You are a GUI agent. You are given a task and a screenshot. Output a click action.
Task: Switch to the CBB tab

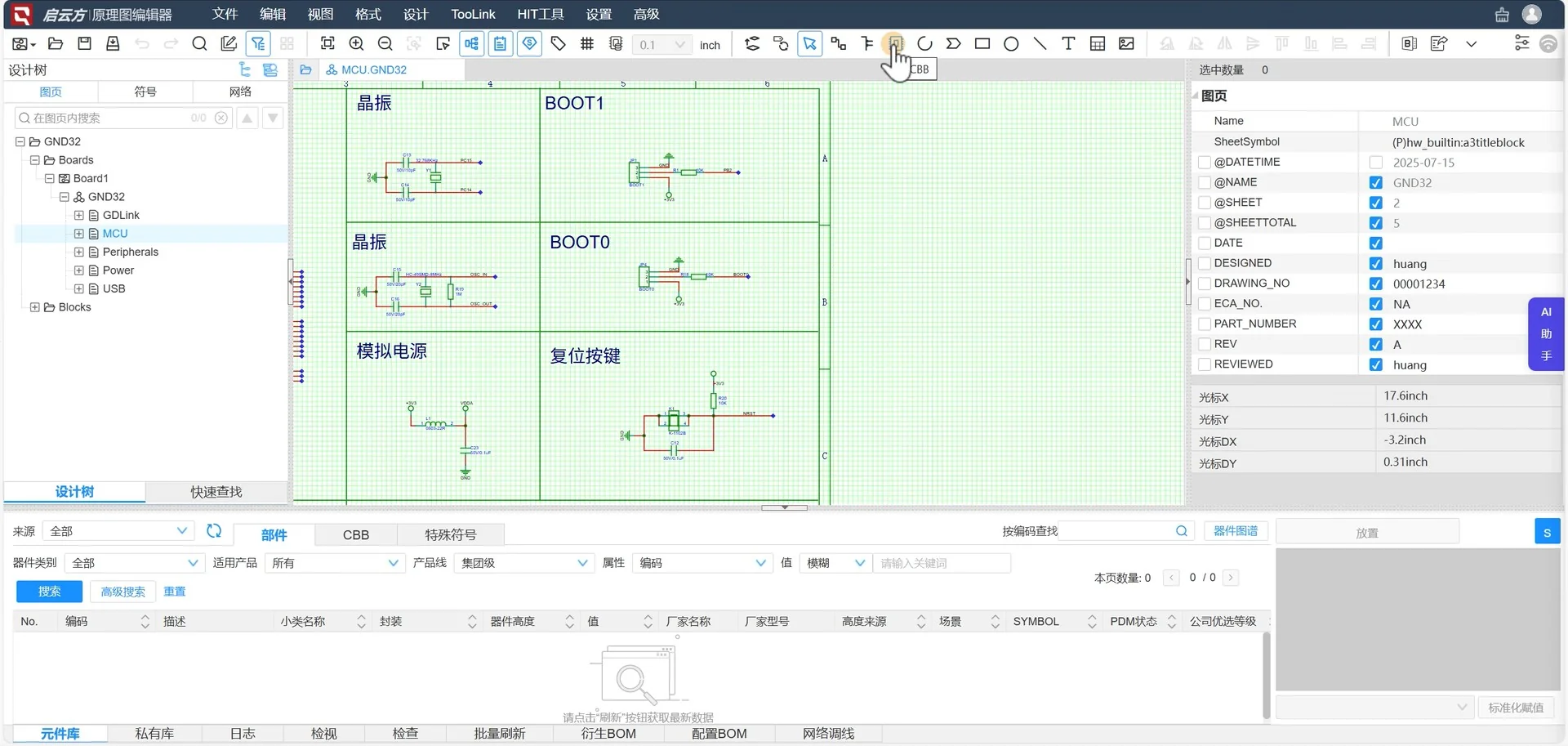point(356,534)
